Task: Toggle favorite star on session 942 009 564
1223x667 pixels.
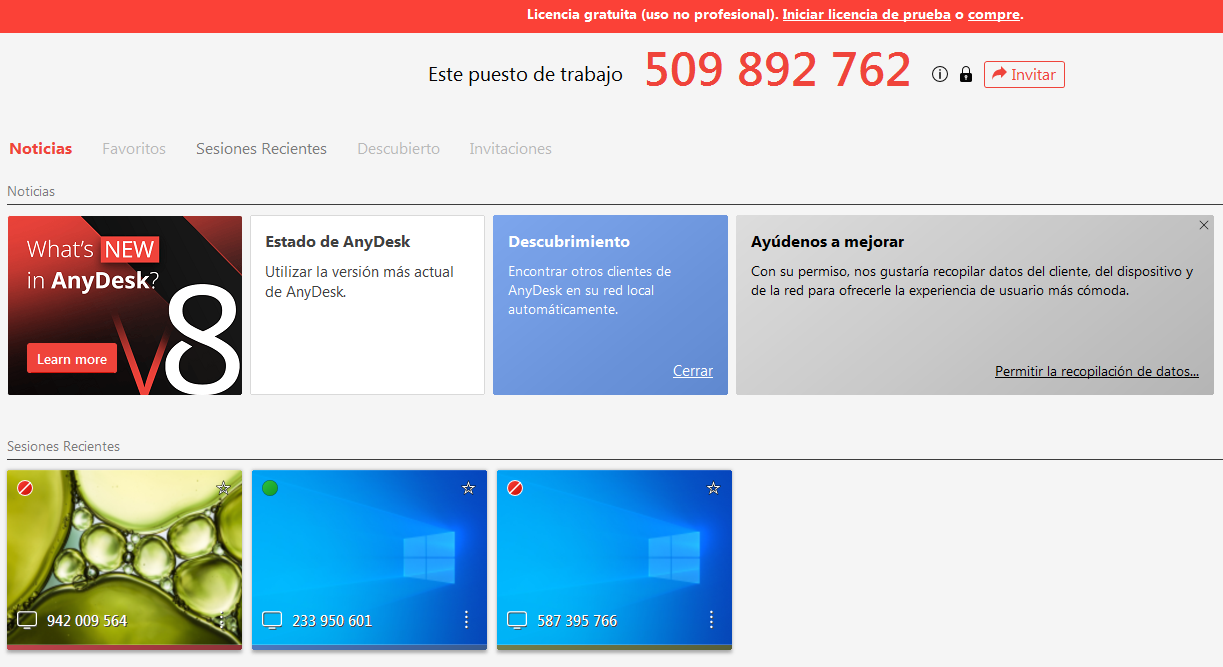Action: click(223, 488)
